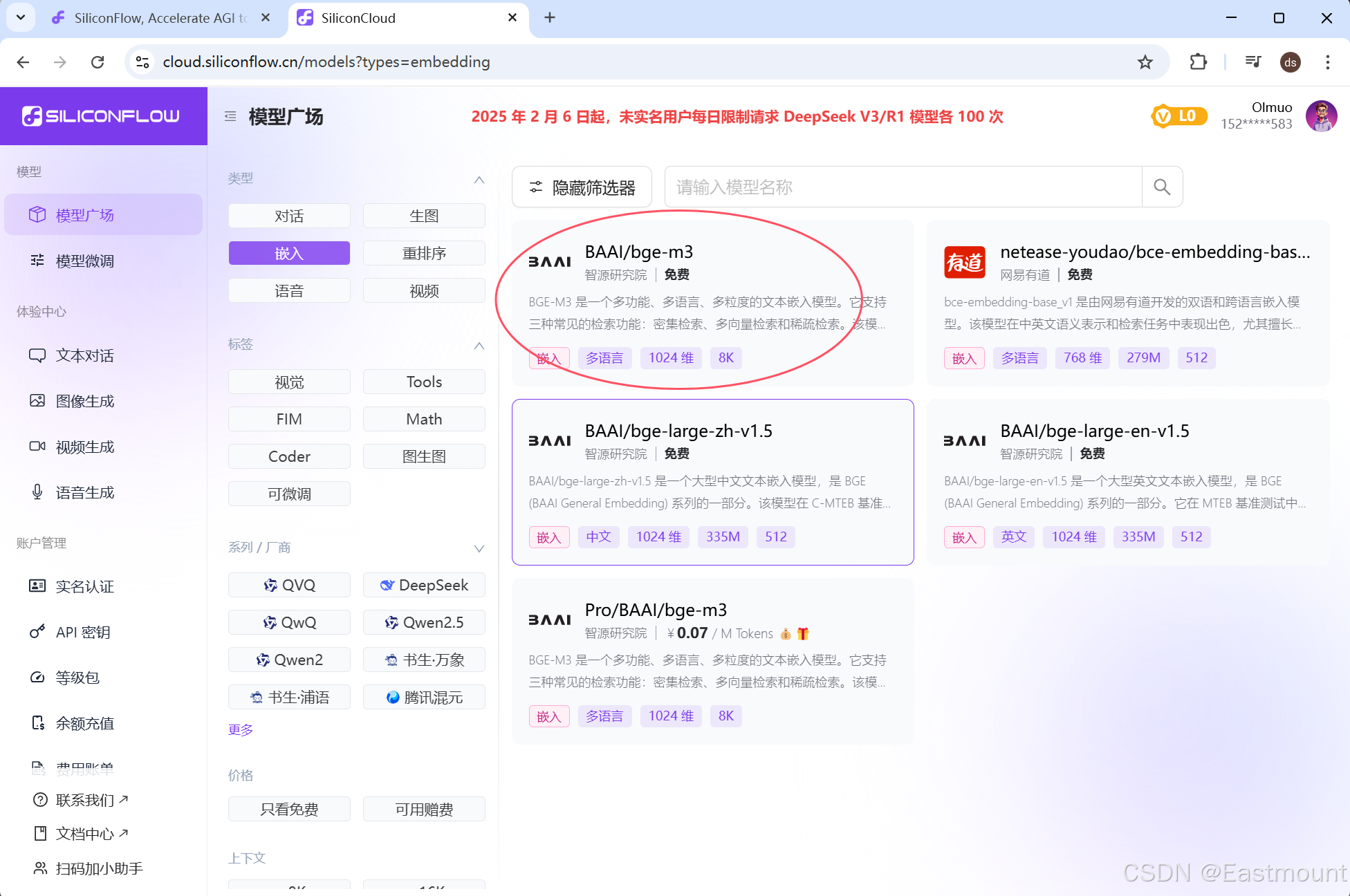Open browser extensions puzzle icon
1350x896 pixels.
coord(1198,62)
